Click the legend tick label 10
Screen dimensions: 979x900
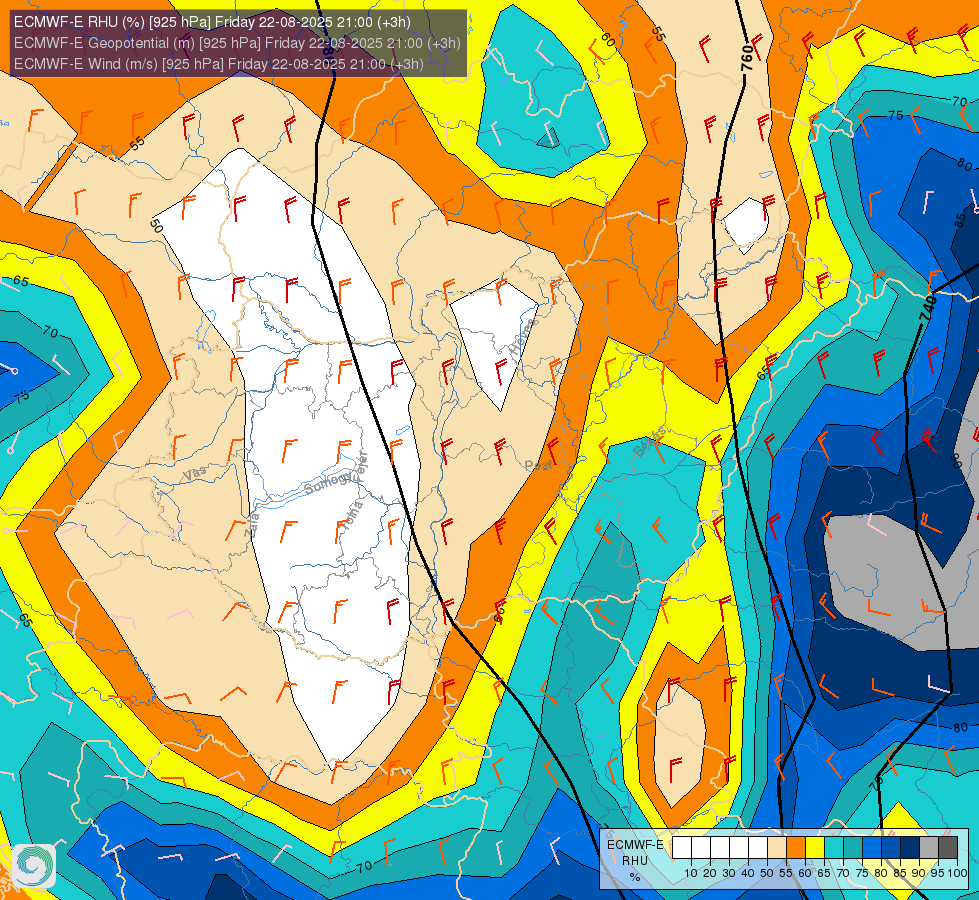tap(691, 873)
